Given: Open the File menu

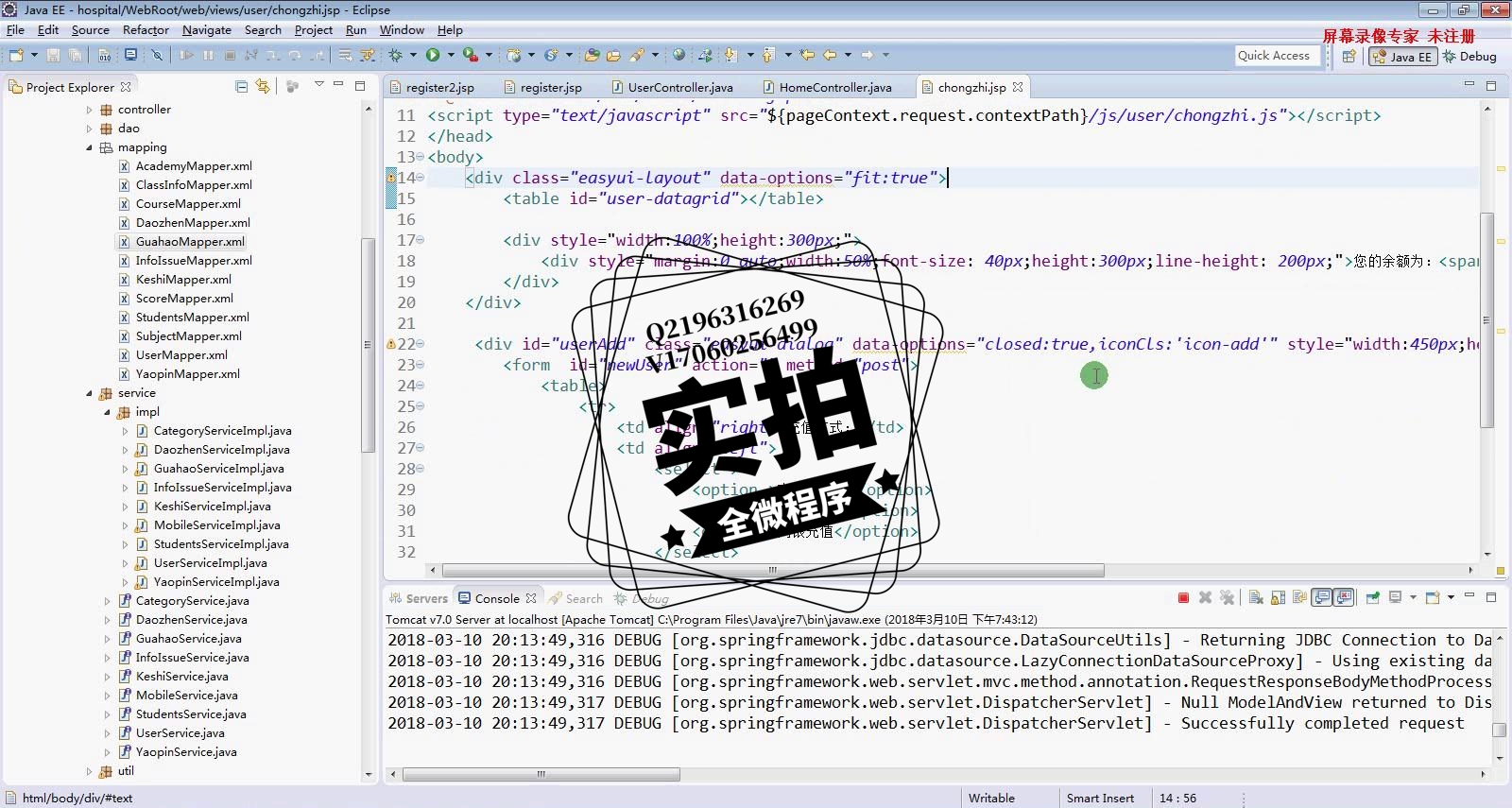Looking at the screenshot, I should click(15, 30).
